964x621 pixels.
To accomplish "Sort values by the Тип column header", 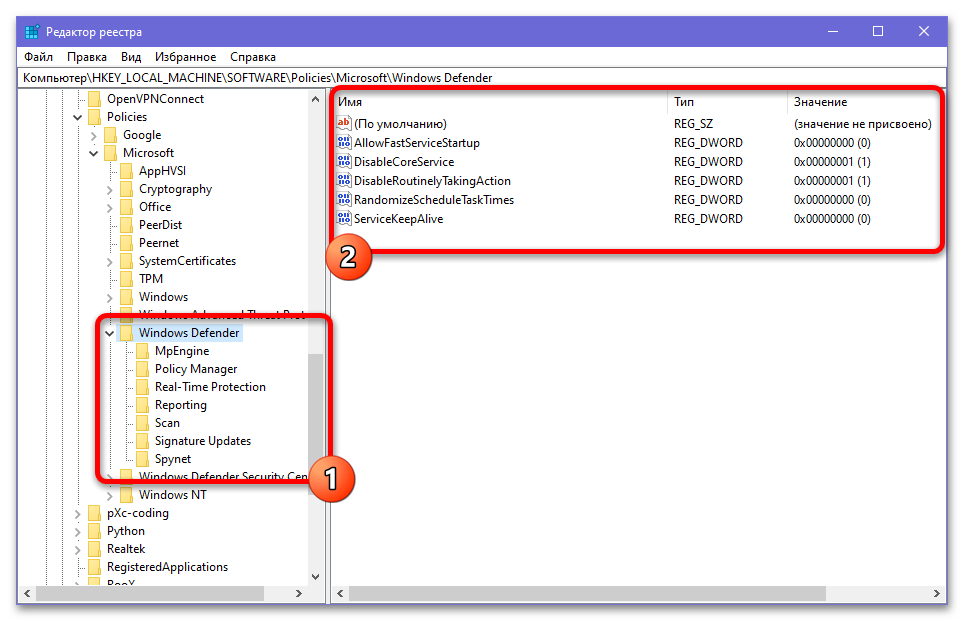I will coord(727,102).
